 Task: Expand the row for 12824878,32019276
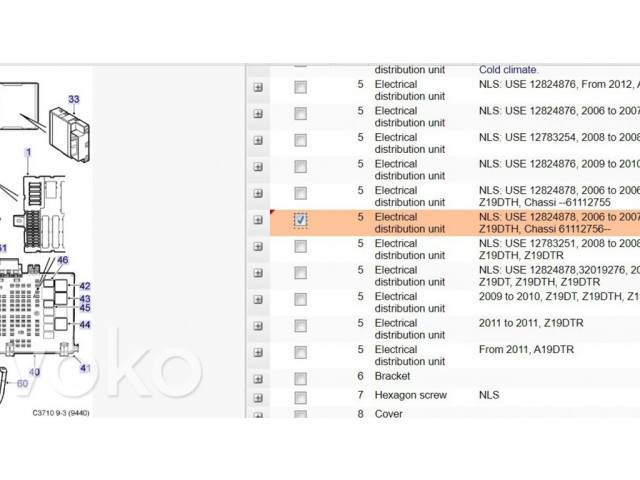click(258, 273)
